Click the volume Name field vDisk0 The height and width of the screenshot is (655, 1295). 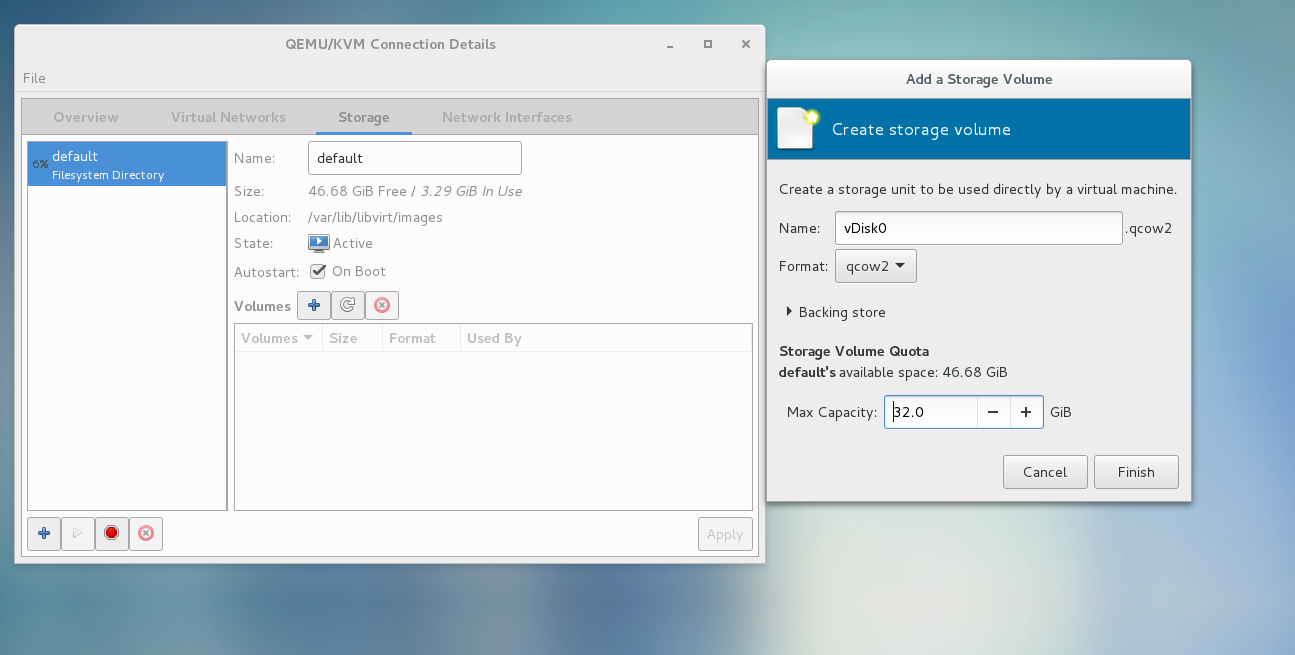(979, 228)
